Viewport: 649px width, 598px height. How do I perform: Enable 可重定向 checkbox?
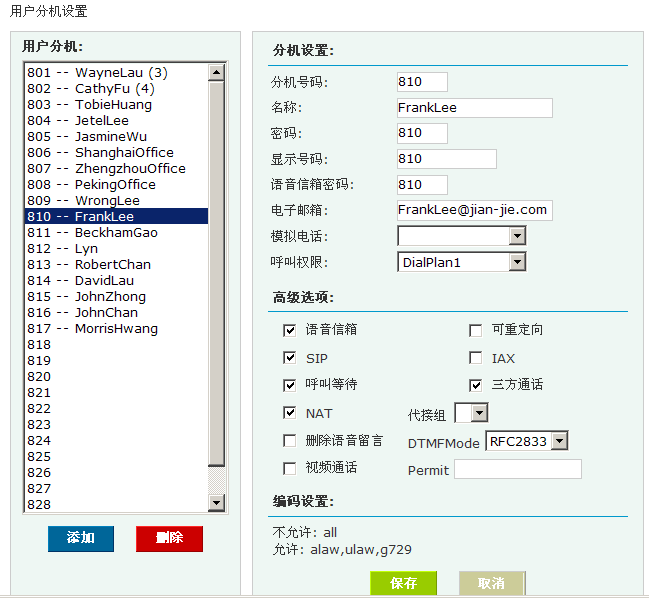[476, 330]
